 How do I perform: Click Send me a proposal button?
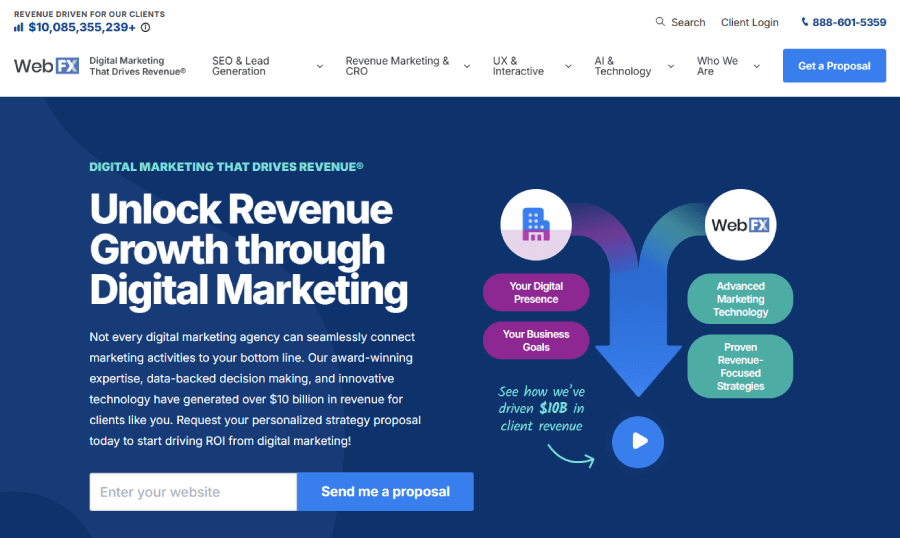click(x=385, y=491)
